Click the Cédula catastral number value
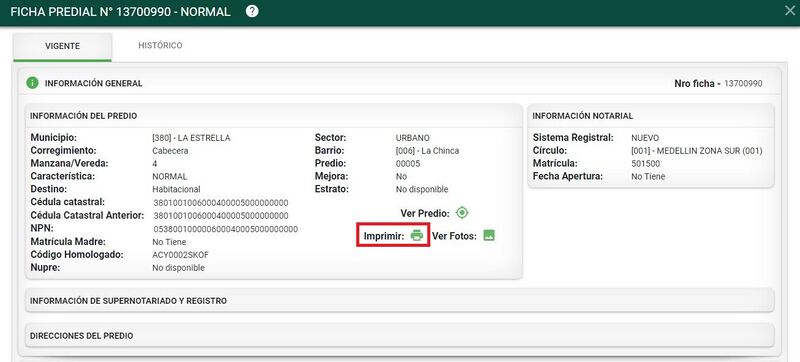Viewport: 800px width, 362px height. (220, 202)
